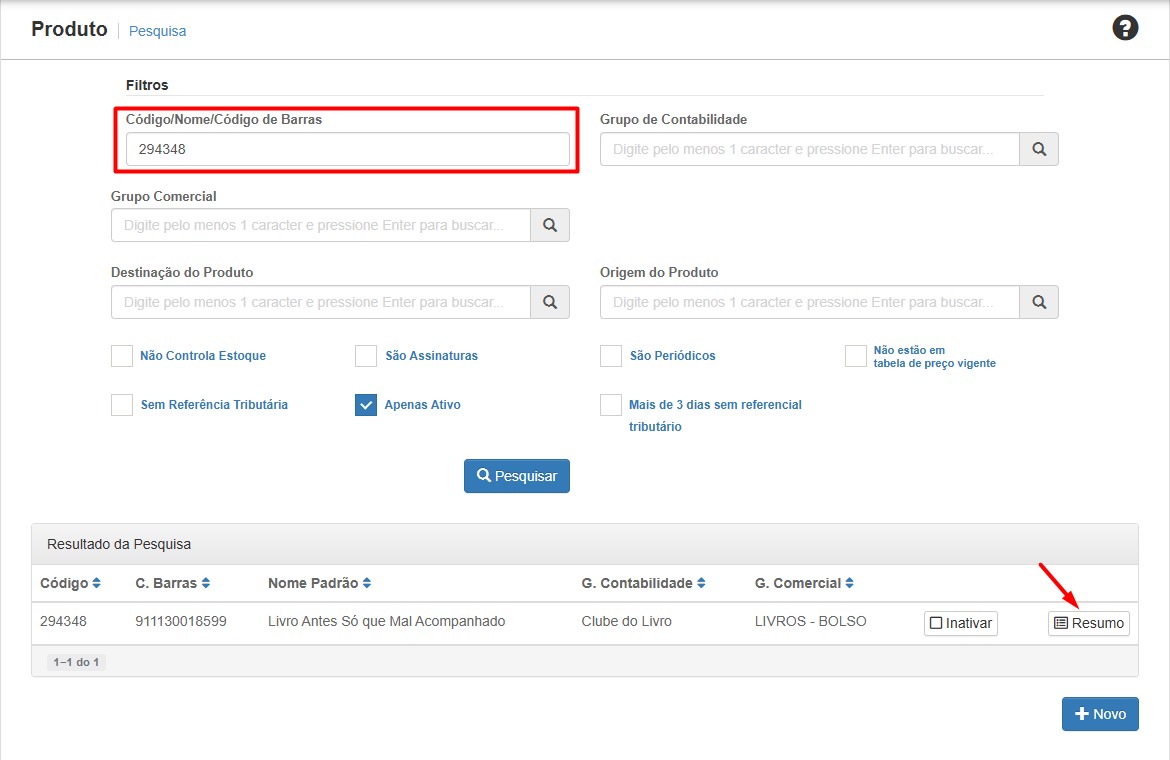Sort by G. Comercial column arrows
This screenshot has width=1170, height=760.
(849, 583)
